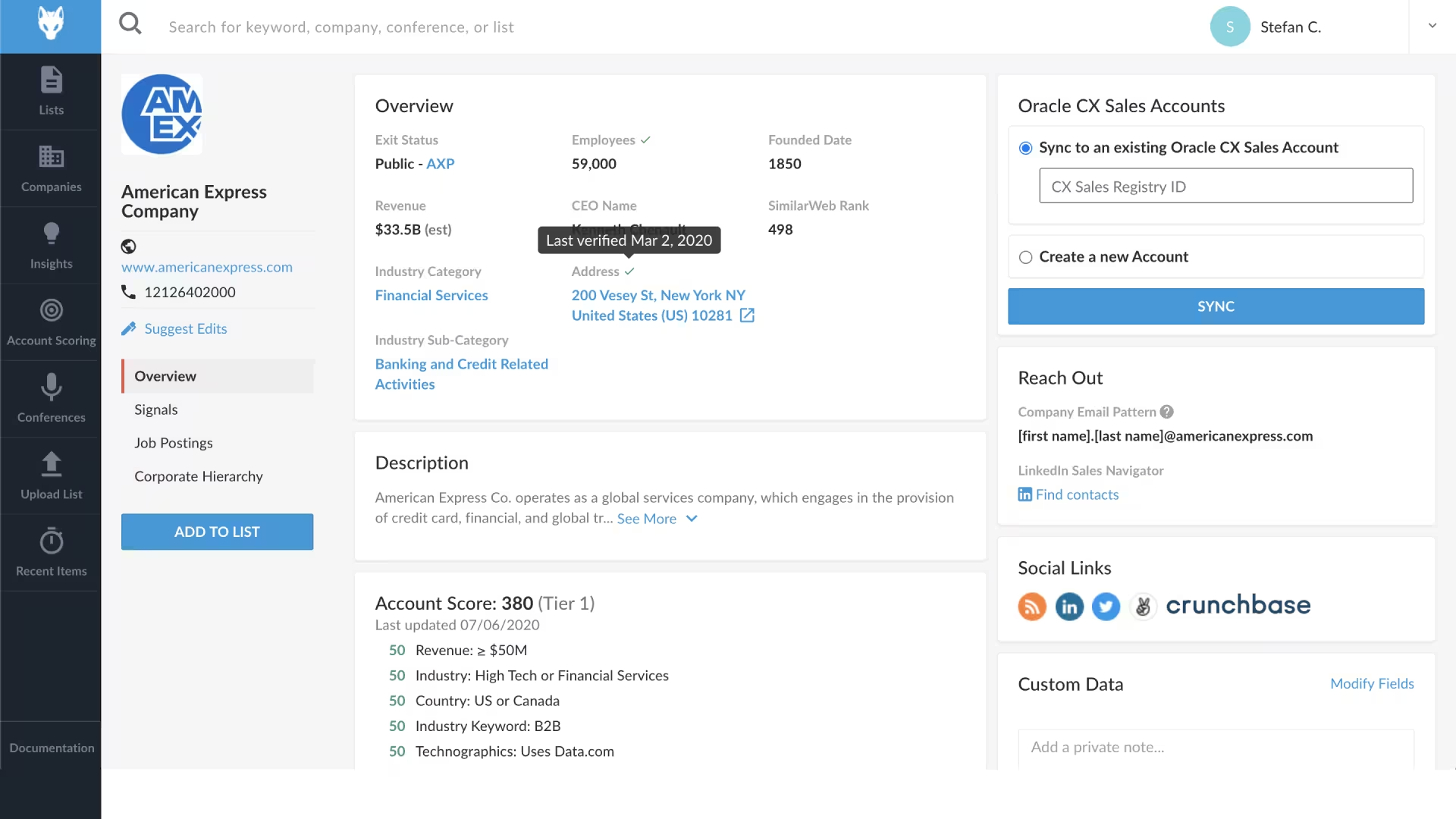Click the Account Score 380 heading

485,604
